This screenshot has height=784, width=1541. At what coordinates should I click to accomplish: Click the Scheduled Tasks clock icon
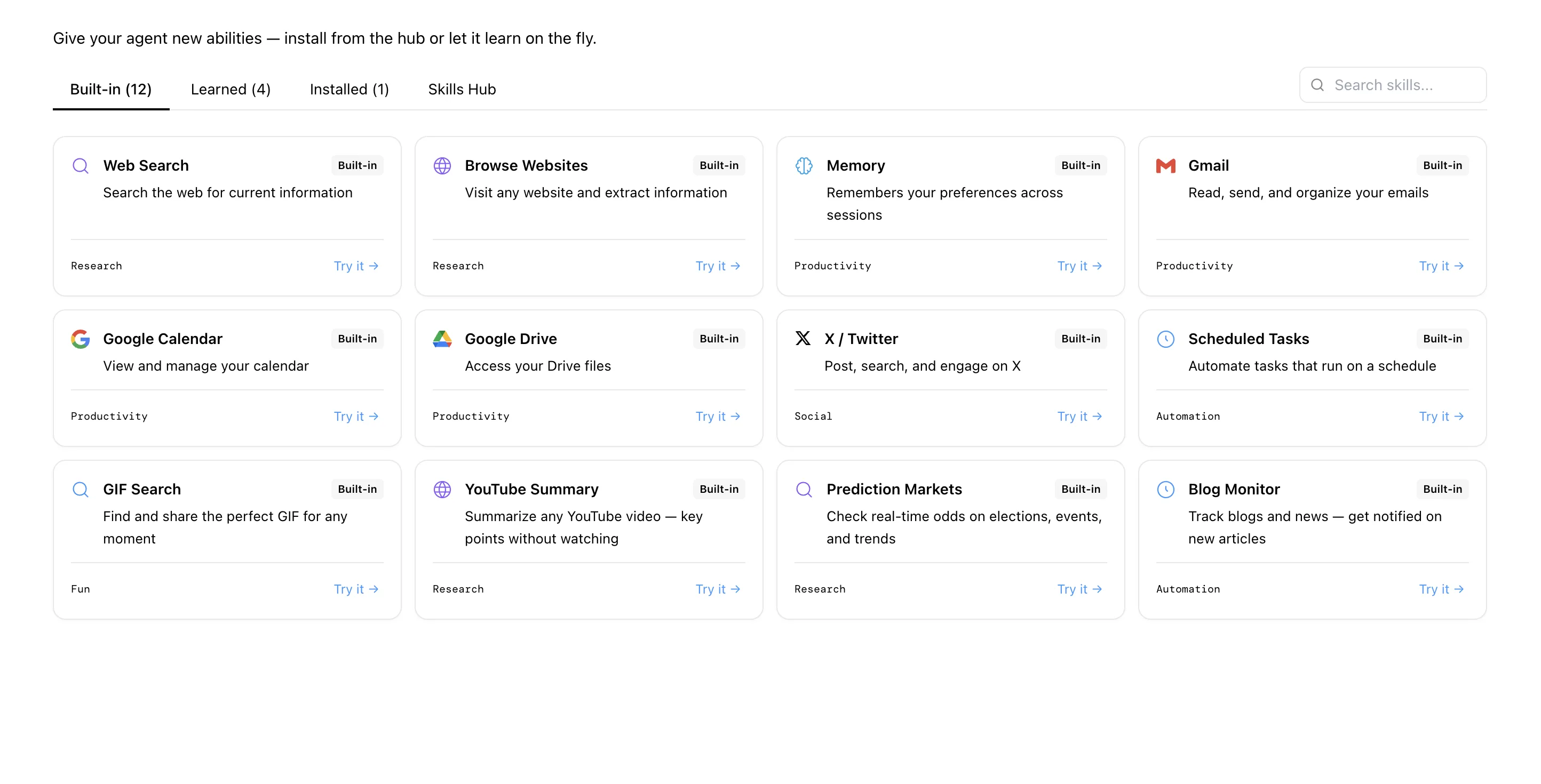click(1165, 339)
